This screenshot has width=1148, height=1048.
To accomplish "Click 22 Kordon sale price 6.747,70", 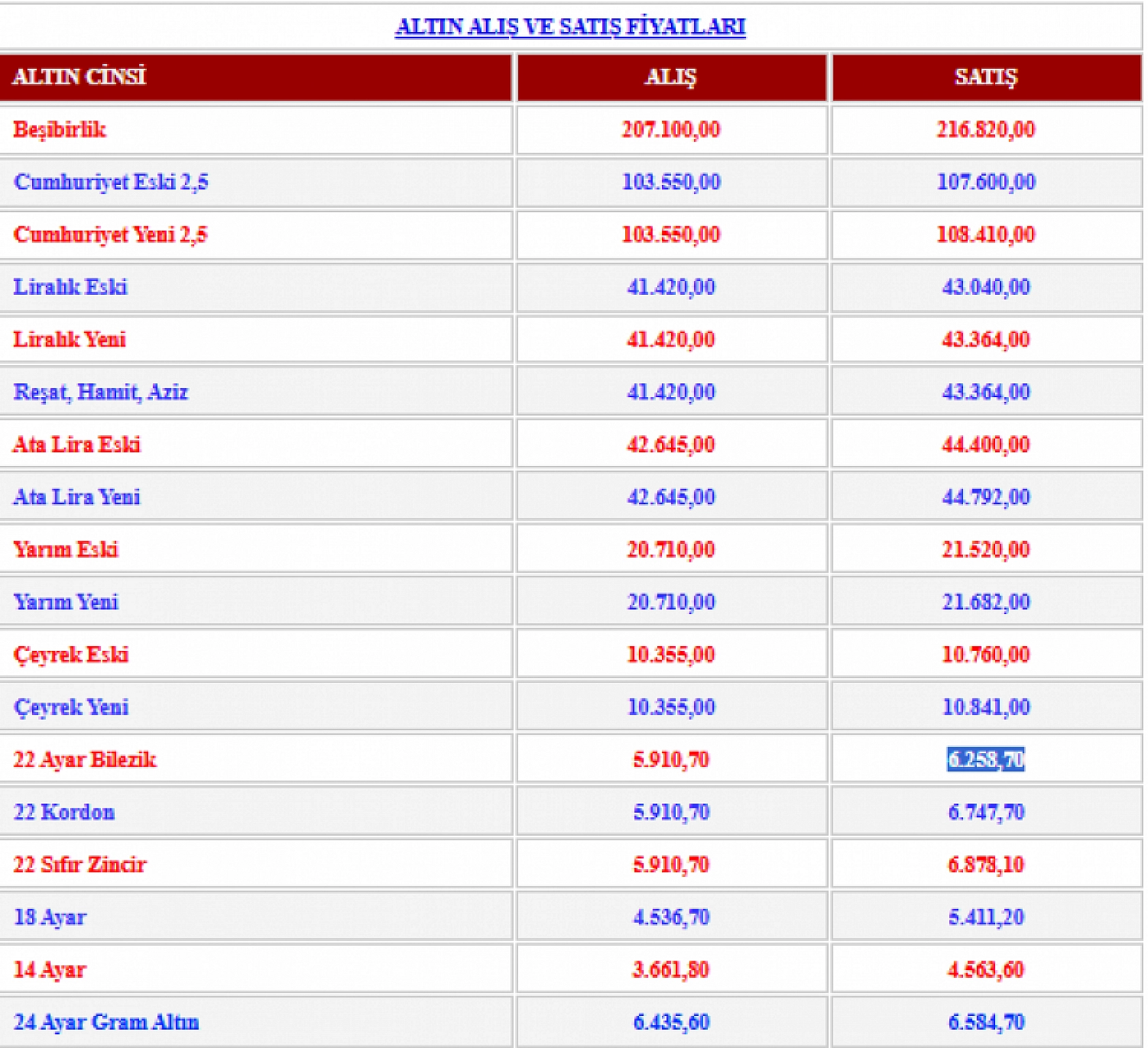I will coord(986,812).
